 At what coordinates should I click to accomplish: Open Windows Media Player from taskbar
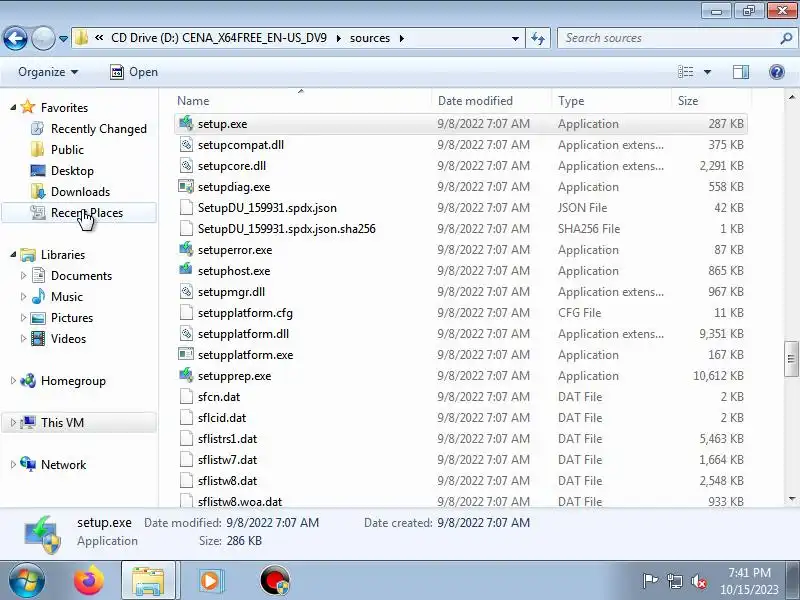(210, 581)
